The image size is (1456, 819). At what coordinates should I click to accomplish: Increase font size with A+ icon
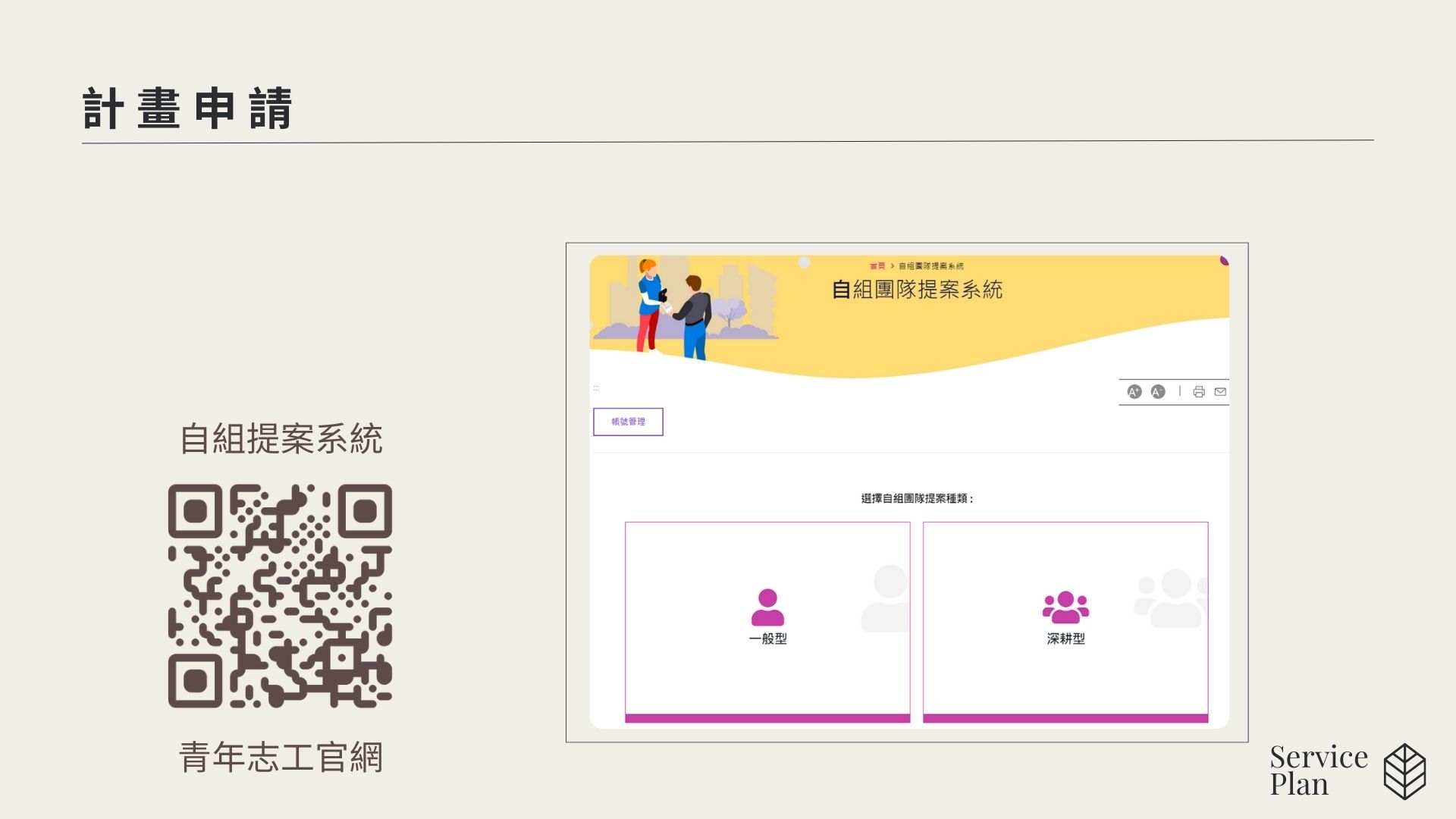[1134, 392]
